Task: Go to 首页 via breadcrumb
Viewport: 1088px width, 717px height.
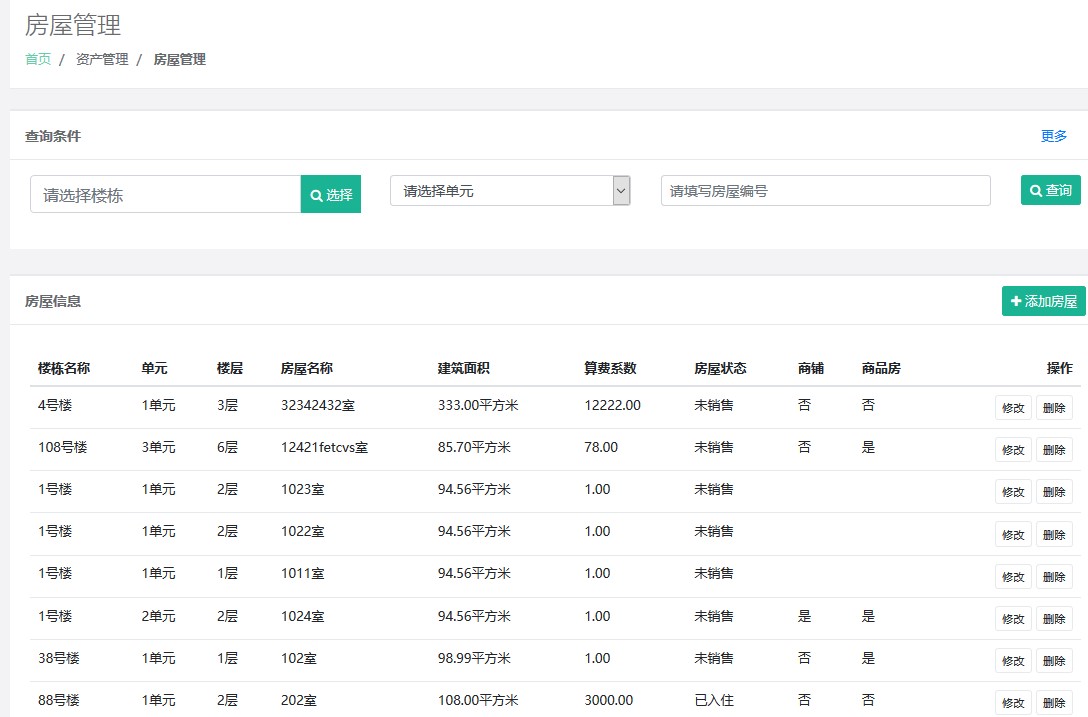Action: pyautogui.click(x=38, y=59)
